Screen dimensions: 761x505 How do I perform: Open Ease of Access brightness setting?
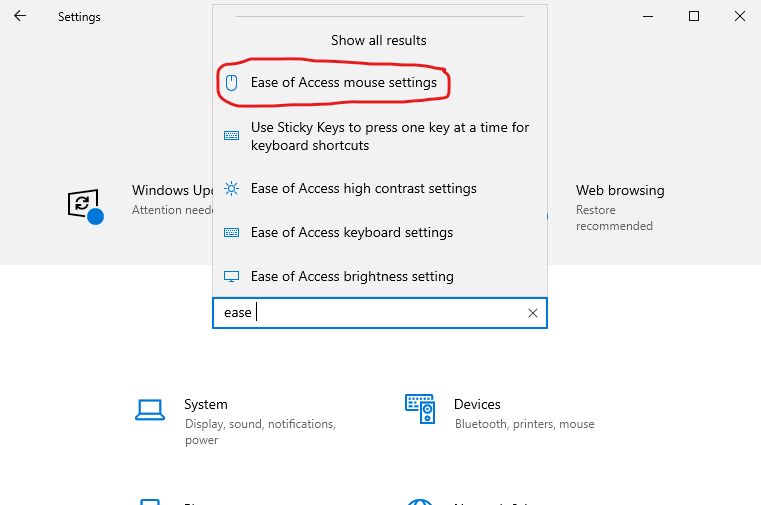352,277
